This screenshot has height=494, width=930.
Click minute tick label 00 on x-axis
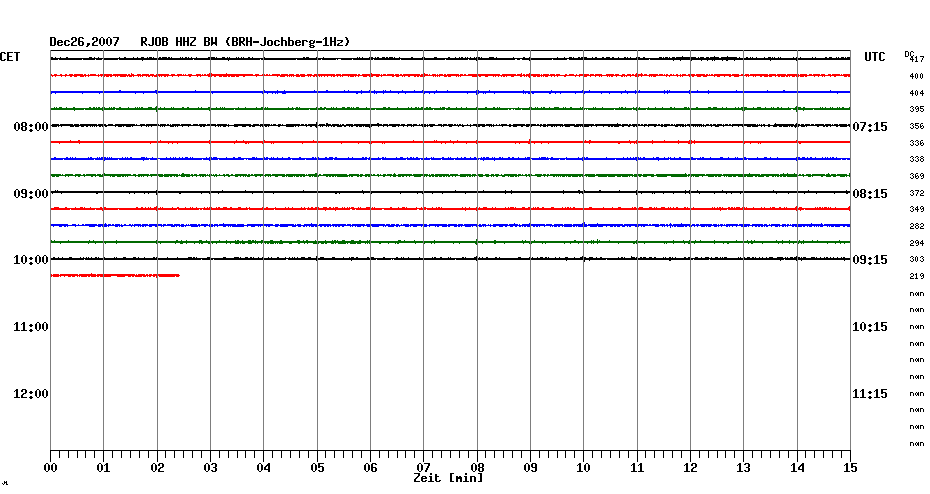pos(50,468)
